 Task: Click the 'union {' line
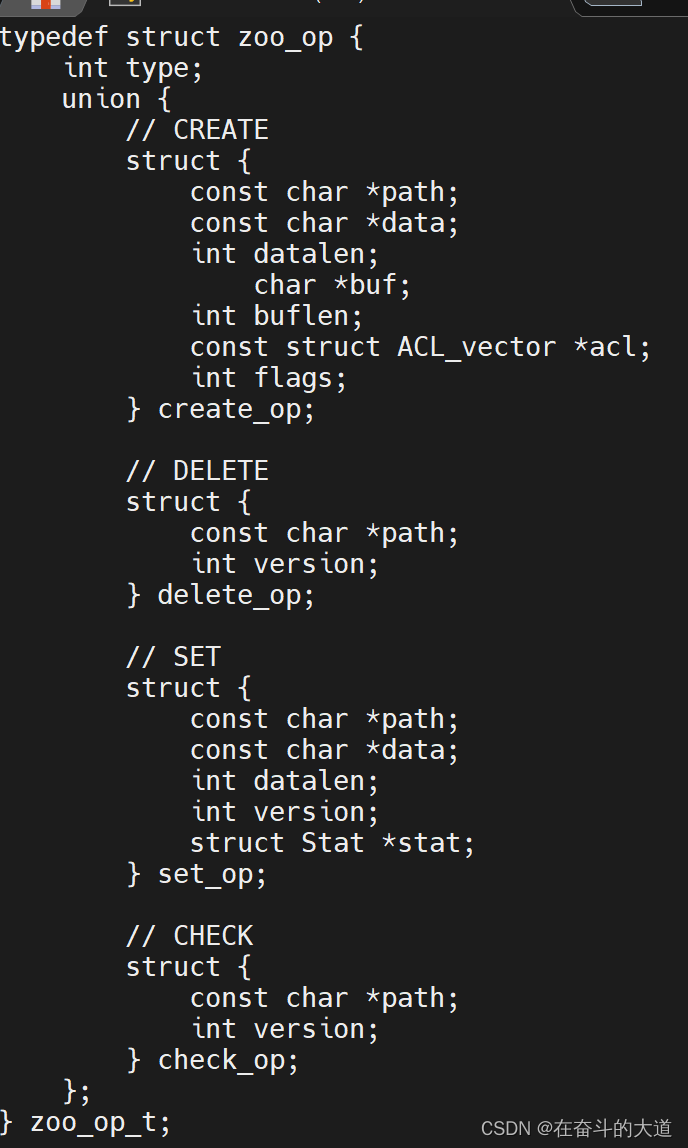tap(116, 100)
